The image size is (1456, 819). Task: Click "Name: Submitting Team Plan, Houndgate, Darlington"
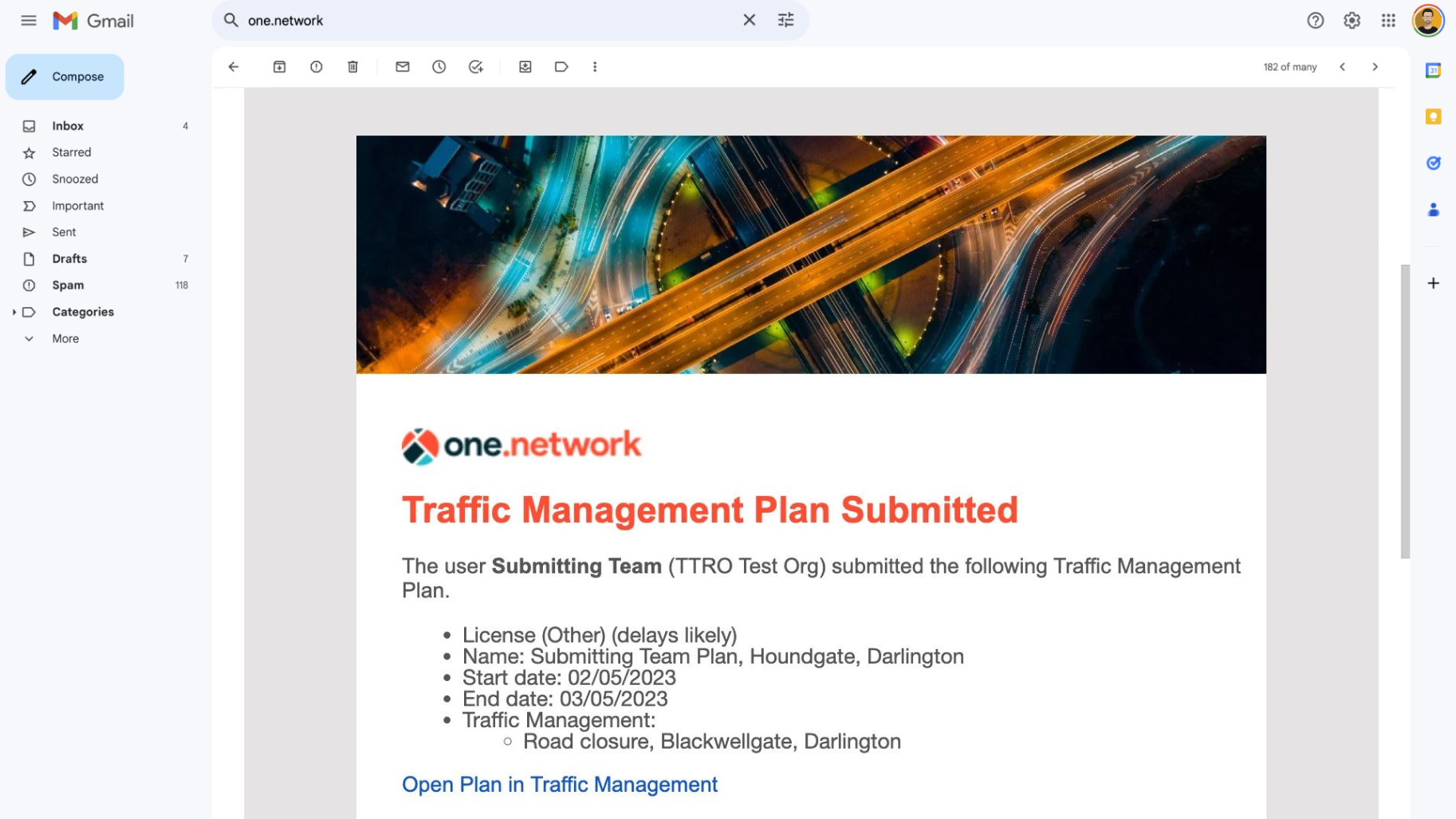pyautogui.click(x=713, y=656)
